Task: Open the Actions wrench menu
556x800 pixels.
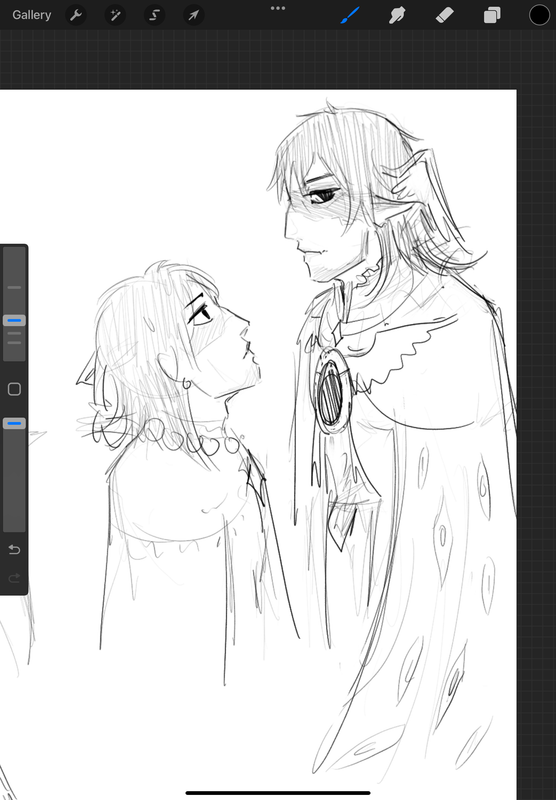Action: coord(76,15)
